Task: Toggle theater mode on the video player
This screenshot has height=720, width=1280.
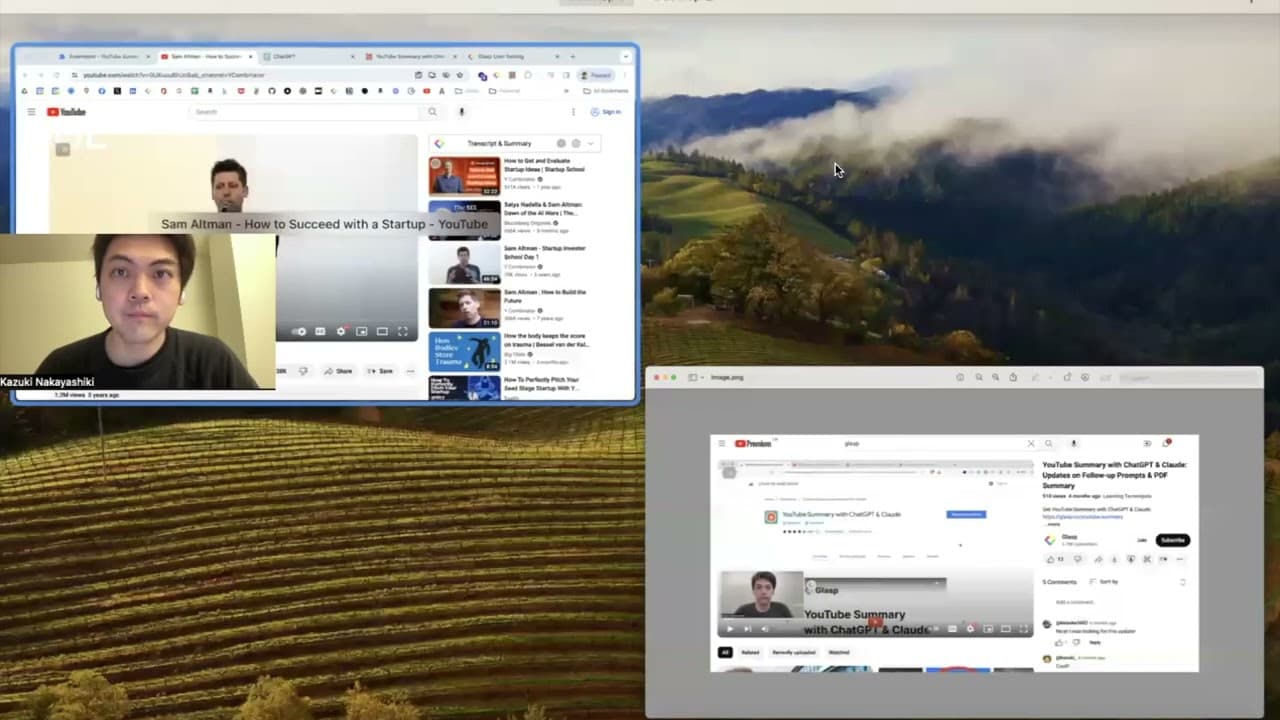Action: (x=382, y=332)
